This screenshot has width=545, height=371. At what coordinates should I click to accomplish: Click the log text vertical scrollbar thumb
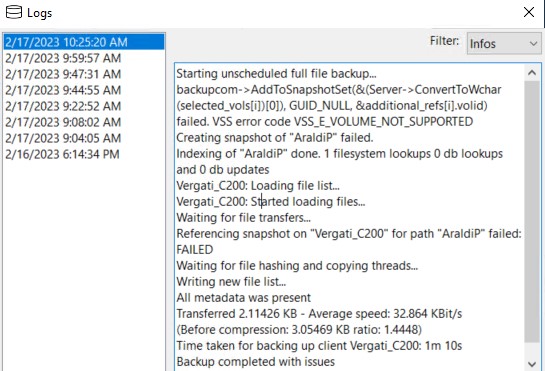click(x=532, y=211)
